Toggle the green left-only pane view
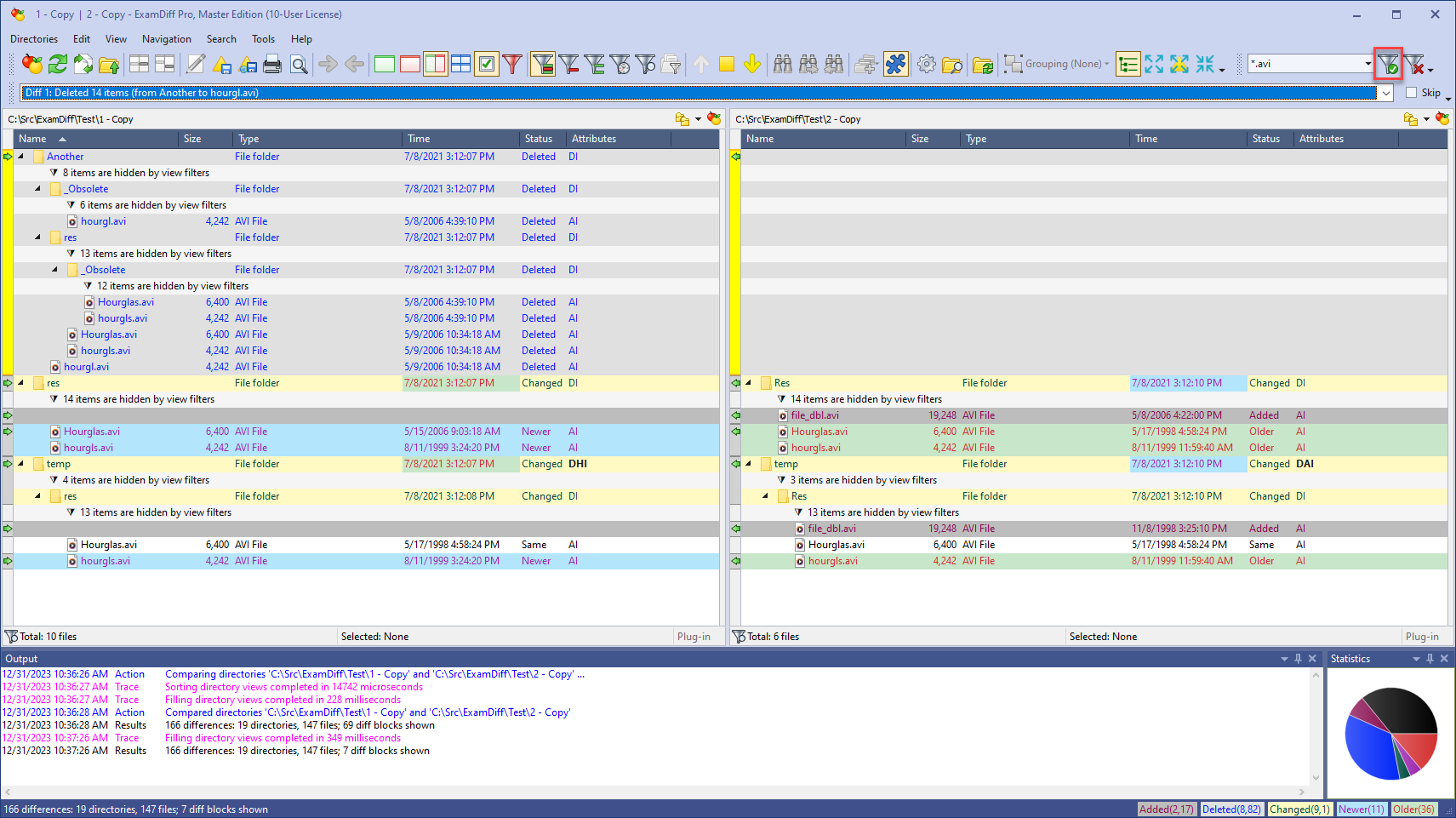This screenshot has height=818, width=1456. pyautogui.click(x=384, y=64)
